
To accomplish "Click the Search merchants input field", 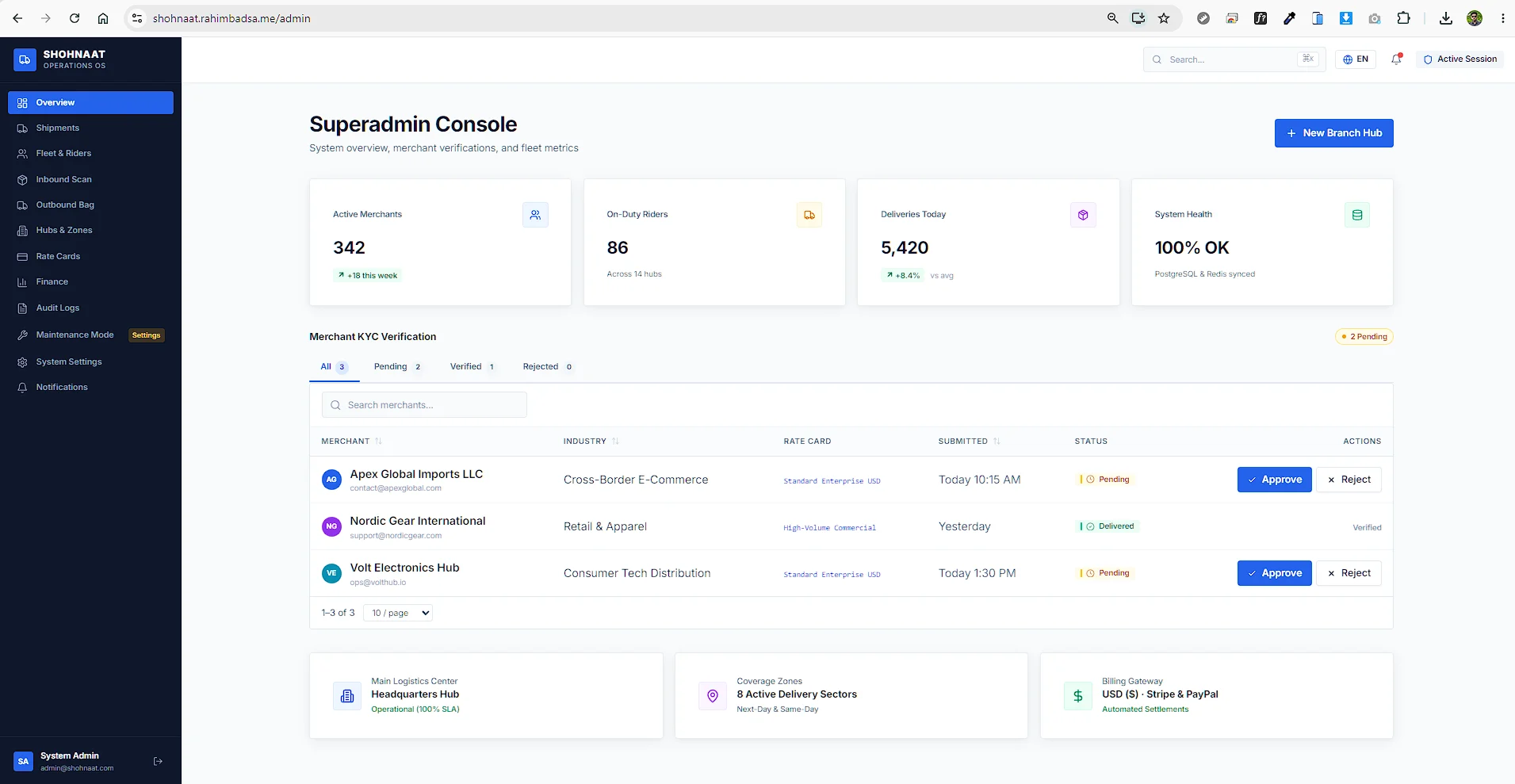I will pyautogui.click(x=424, y=405).
